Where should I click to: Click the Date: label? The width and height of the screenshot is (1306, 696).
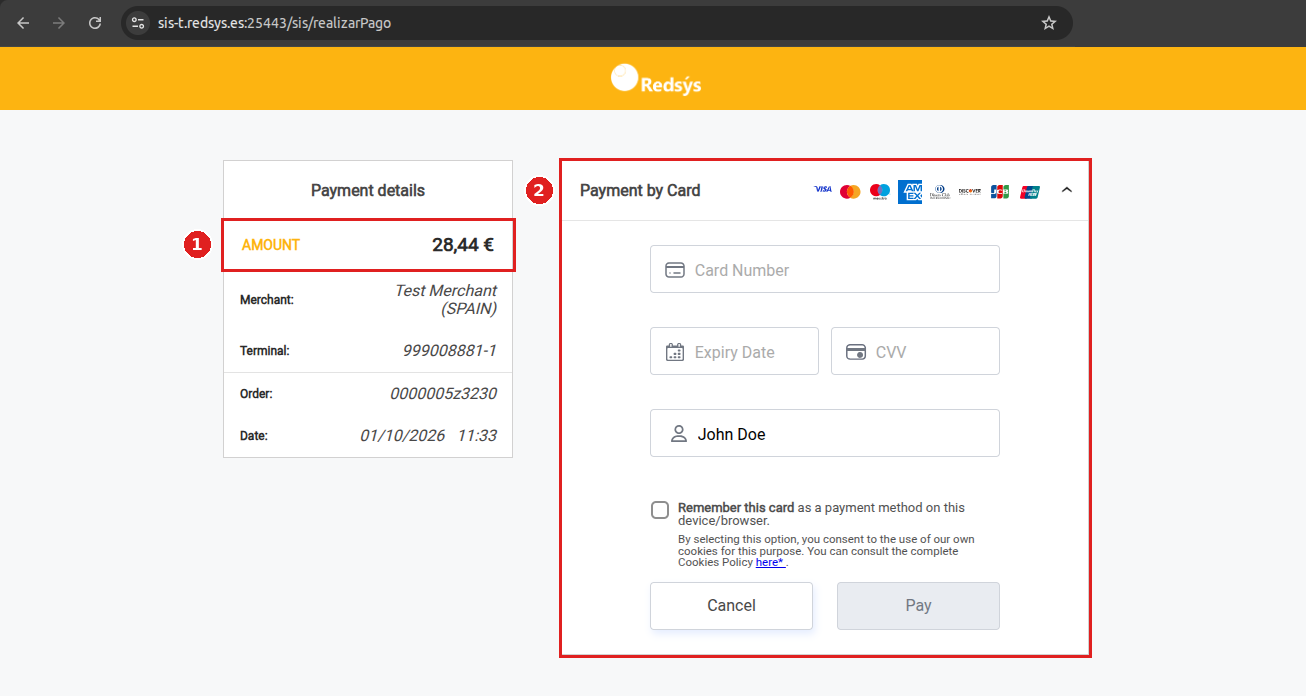254,436
